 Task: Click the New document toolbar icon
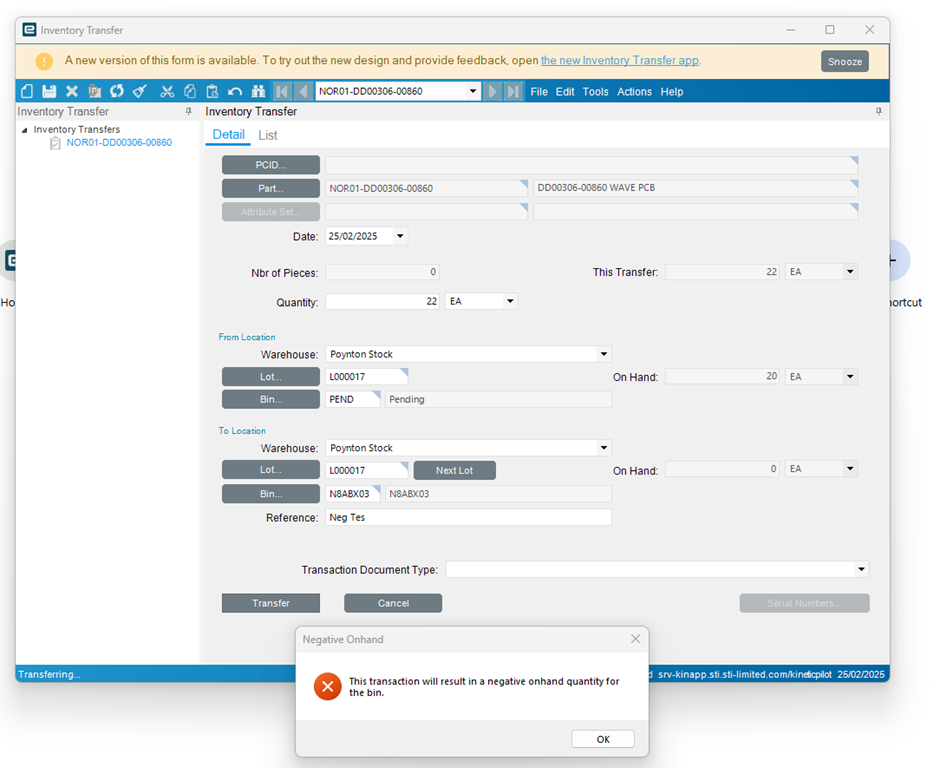(x=27, y=91)
